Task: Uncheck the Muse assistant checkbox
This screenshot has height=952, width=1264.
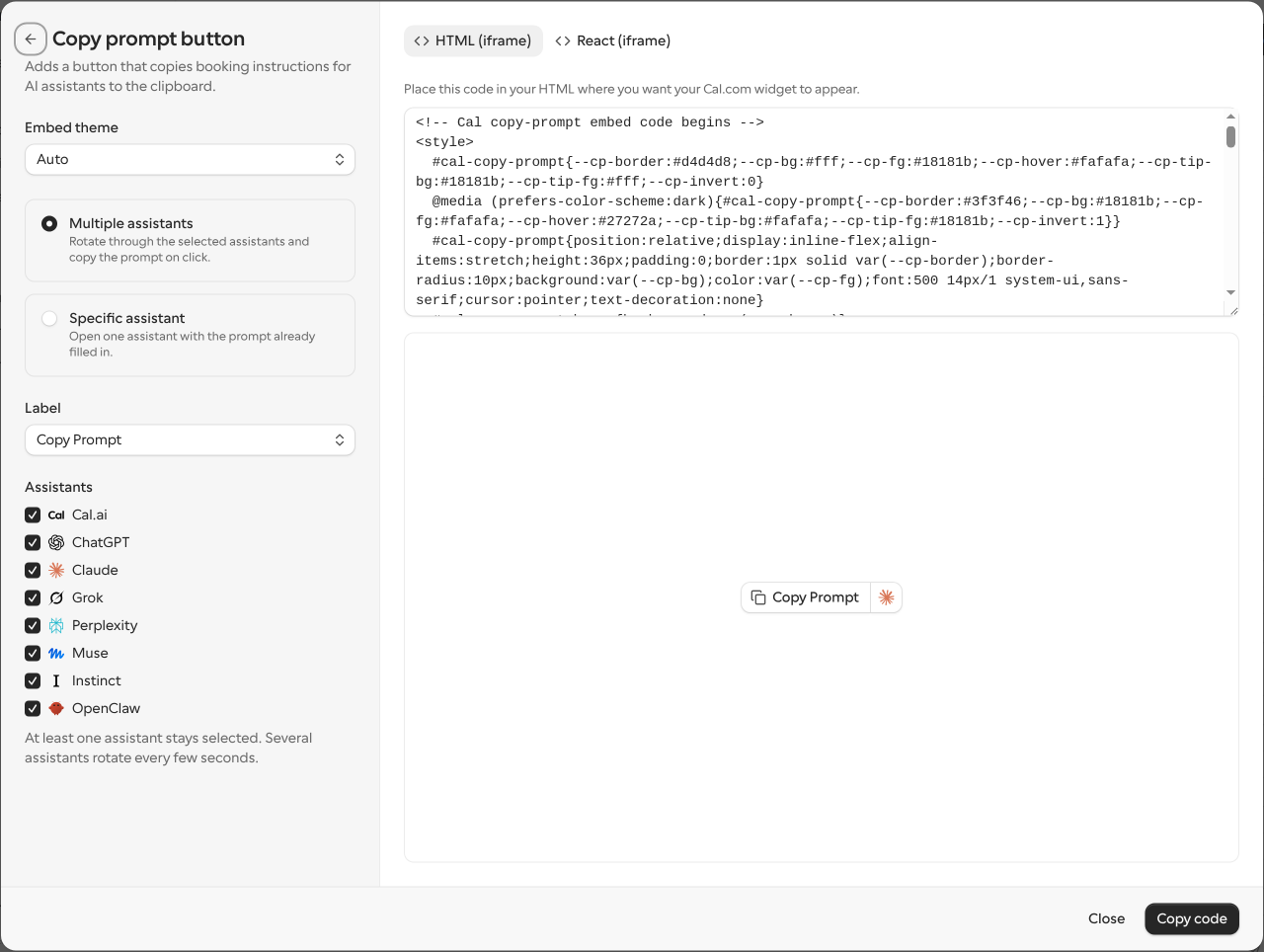Action: [x=33, y=653]
